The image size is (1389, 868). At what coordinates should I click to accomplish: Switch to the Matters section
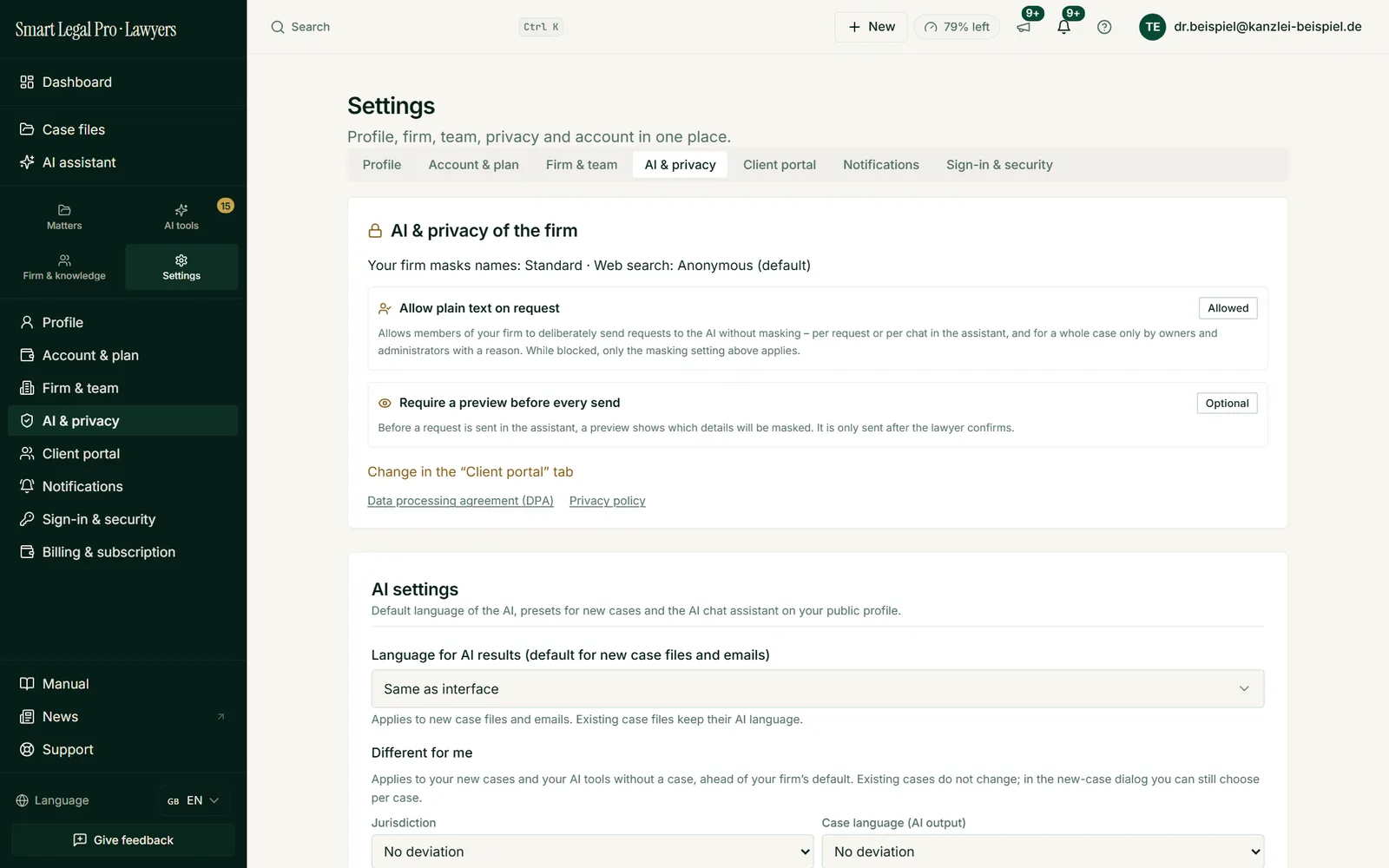tap(64, 217)
